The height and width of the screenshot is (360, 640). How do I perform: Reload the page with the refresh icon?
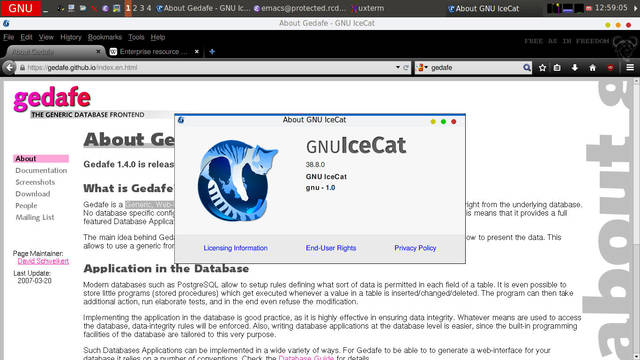[x=406, y=68]
